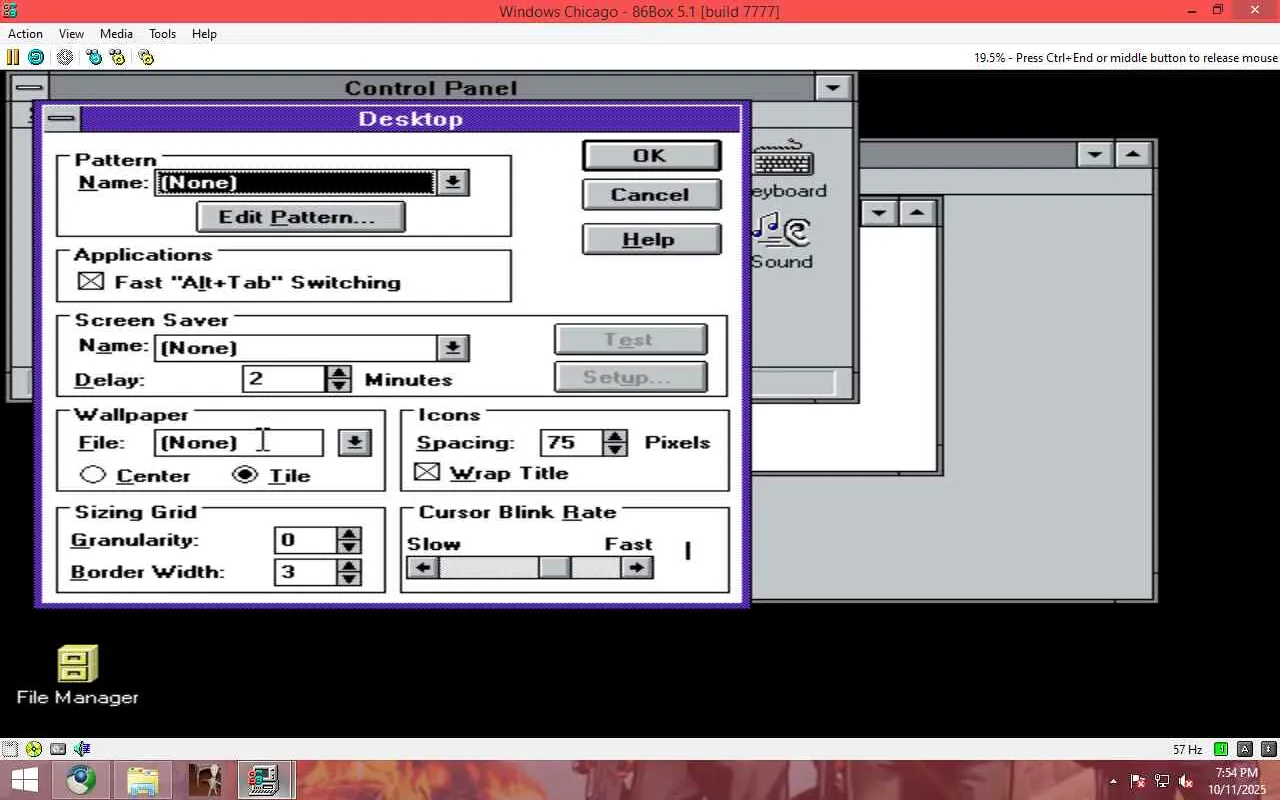Open the Tools menu

(162, 33)
